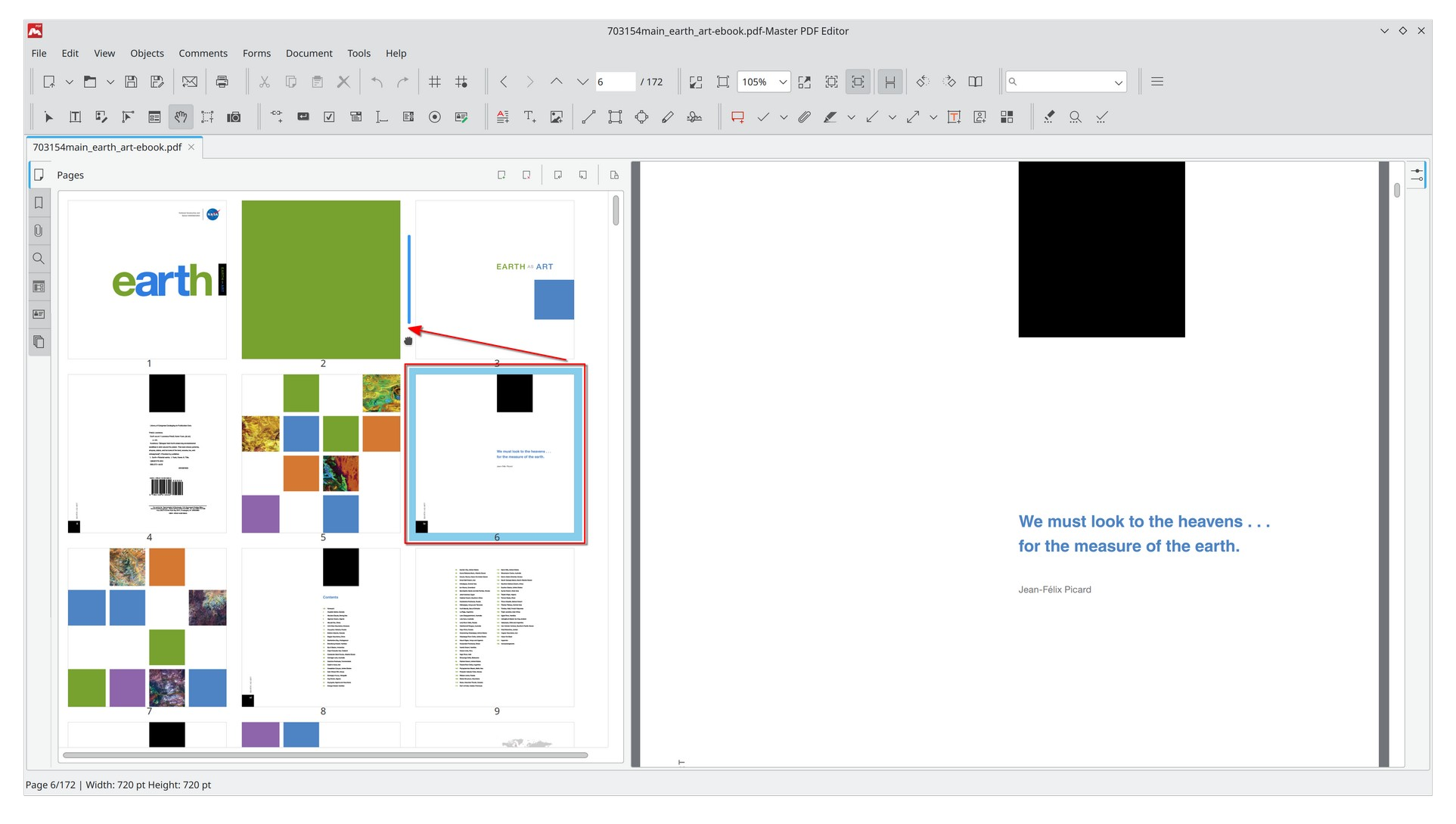Screen dimensions: 1456x824
Task: Toggle the Object Inspector panel
Action: pyautogui.click(x=1417, y=175)
